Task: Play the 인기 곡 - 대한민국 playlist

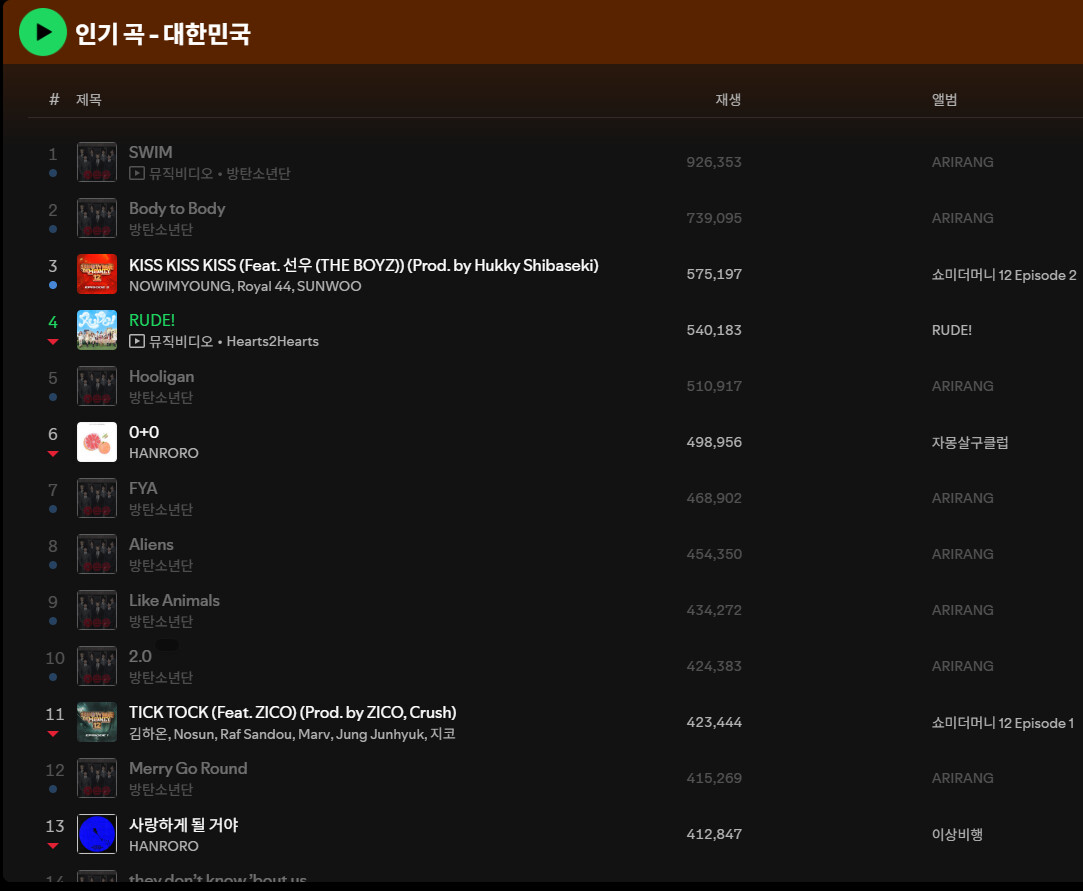Action: coord(43,32)
